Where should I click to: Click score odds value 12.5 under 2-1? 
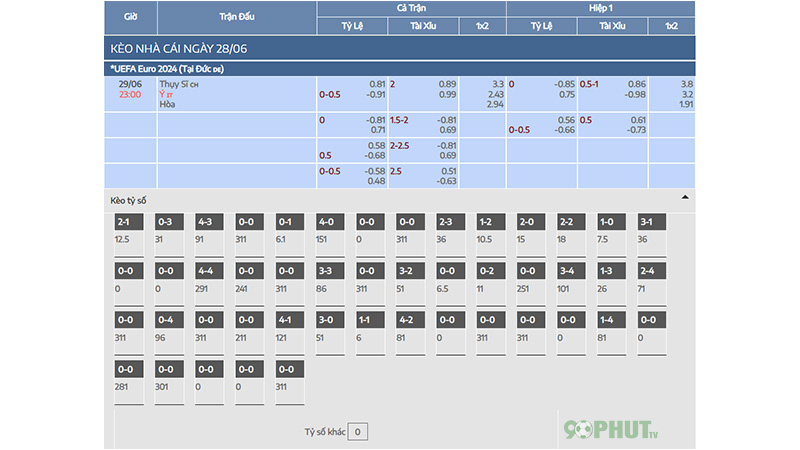[122, 239]
